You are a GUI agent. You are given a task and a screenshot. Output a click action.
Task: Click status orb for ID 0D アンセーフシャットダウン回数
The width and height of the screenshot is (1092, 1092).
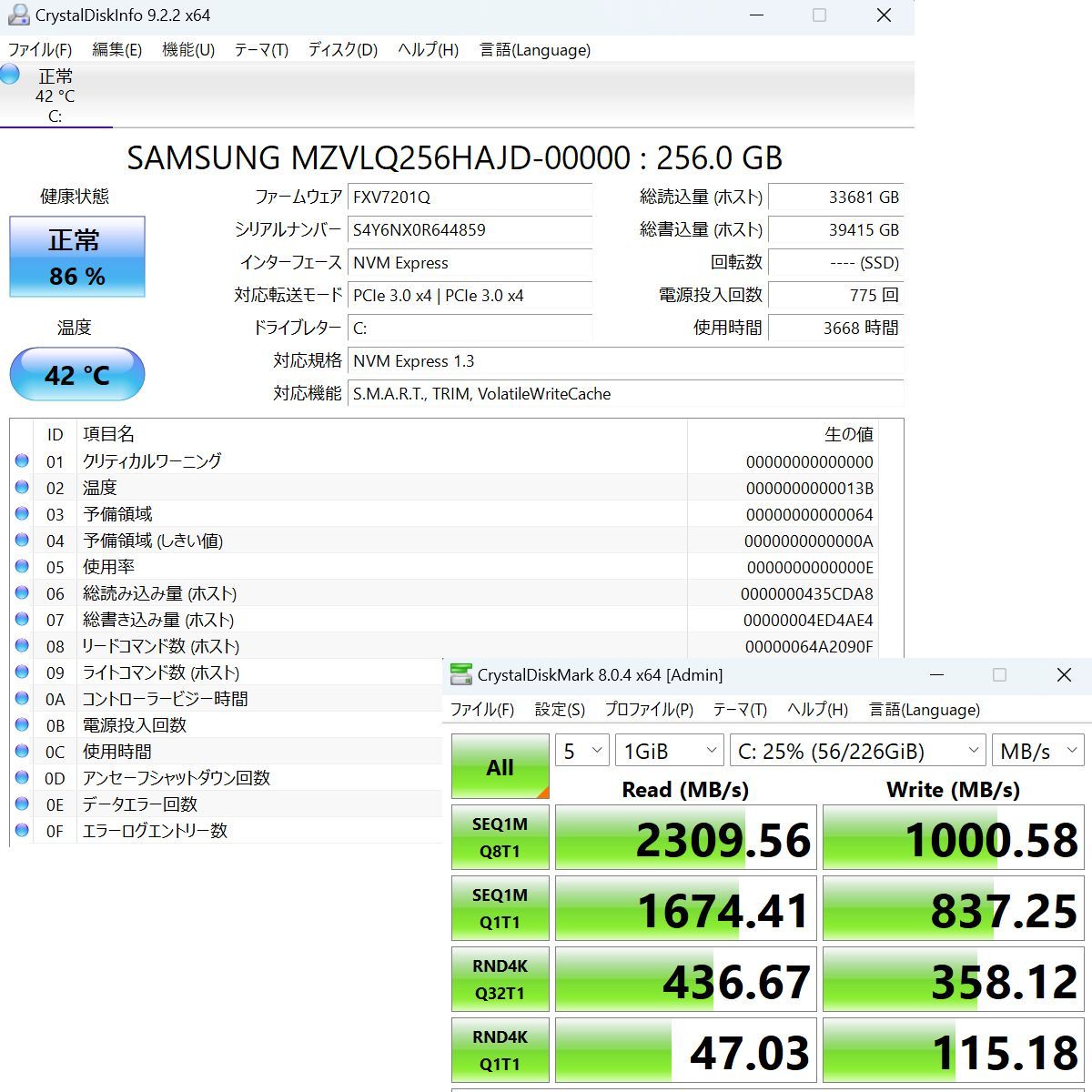coord(22,778)
